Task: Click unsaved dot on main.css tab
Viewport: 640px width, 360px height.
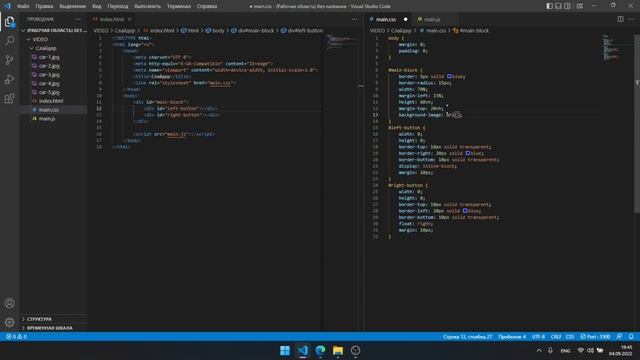Action: point(405,19)
